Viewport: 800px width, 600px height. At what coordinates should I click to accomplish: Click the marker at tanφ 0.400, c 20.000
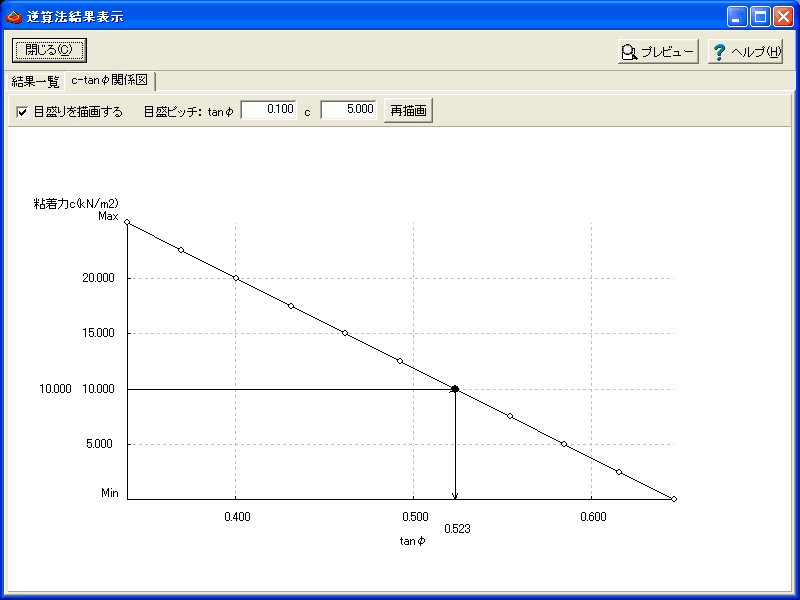pos(236,278)
